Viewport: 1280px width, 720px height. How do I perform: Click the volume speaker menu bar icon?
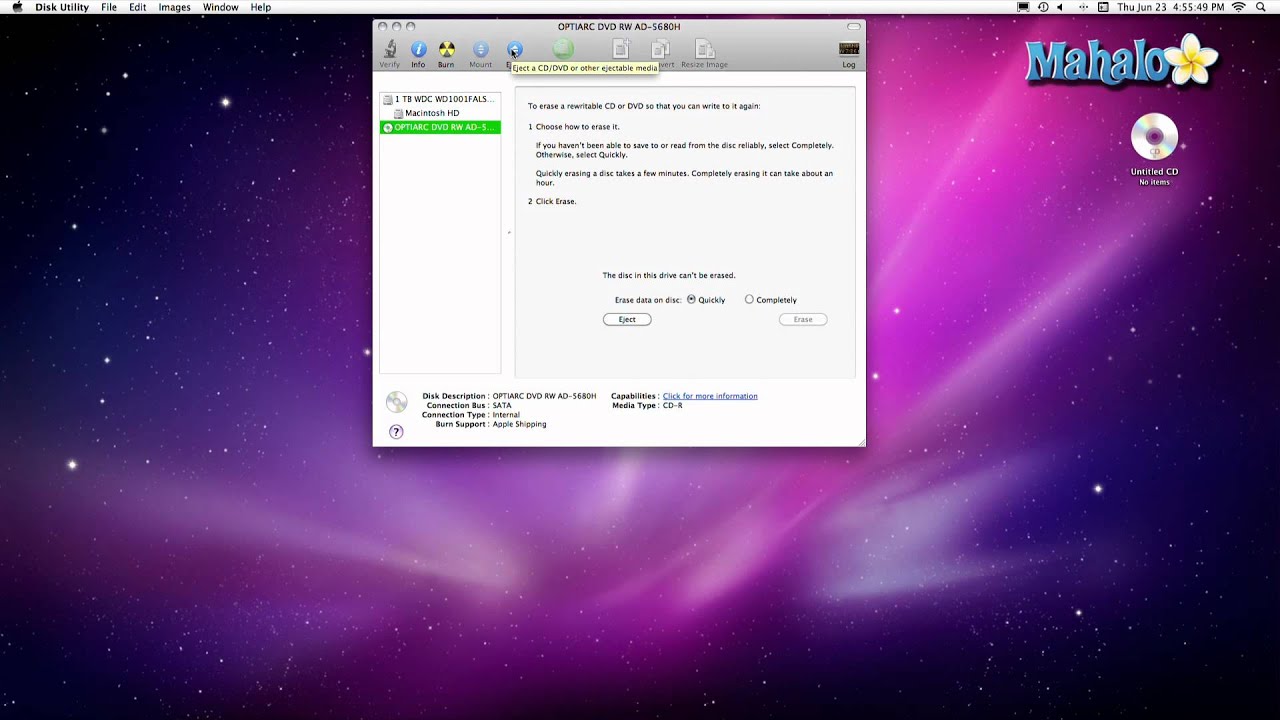1060,7
